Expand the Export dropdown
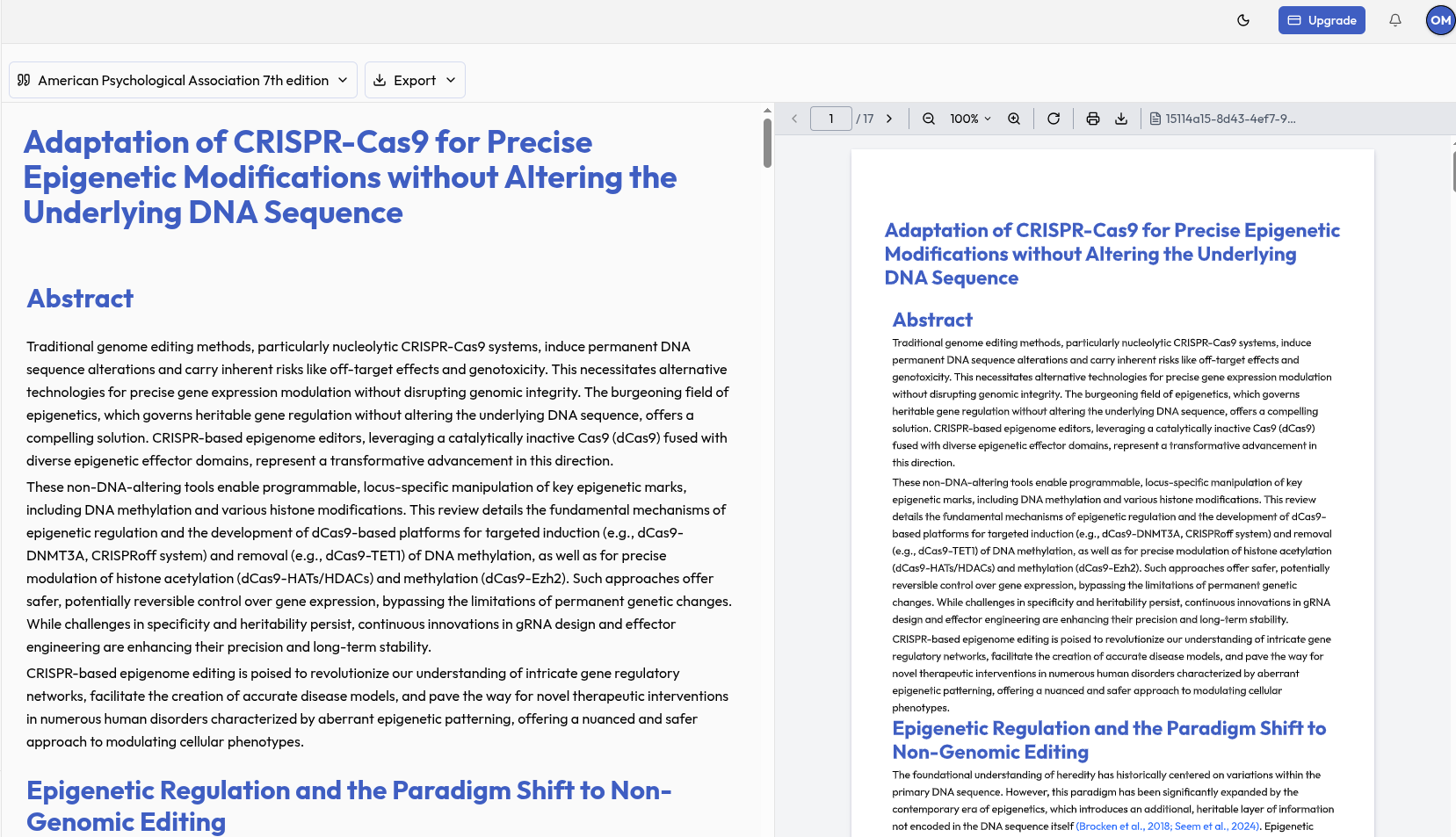 415,80
